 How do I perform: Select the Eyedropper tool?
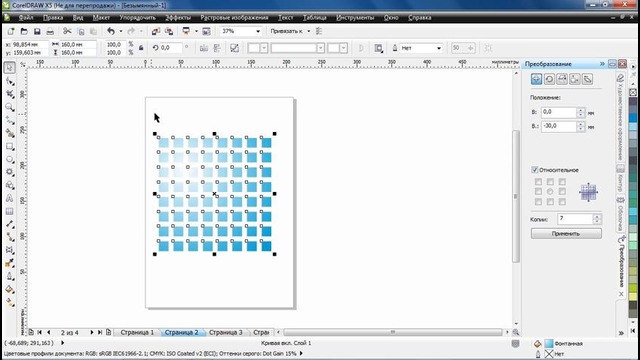(10, 263)
